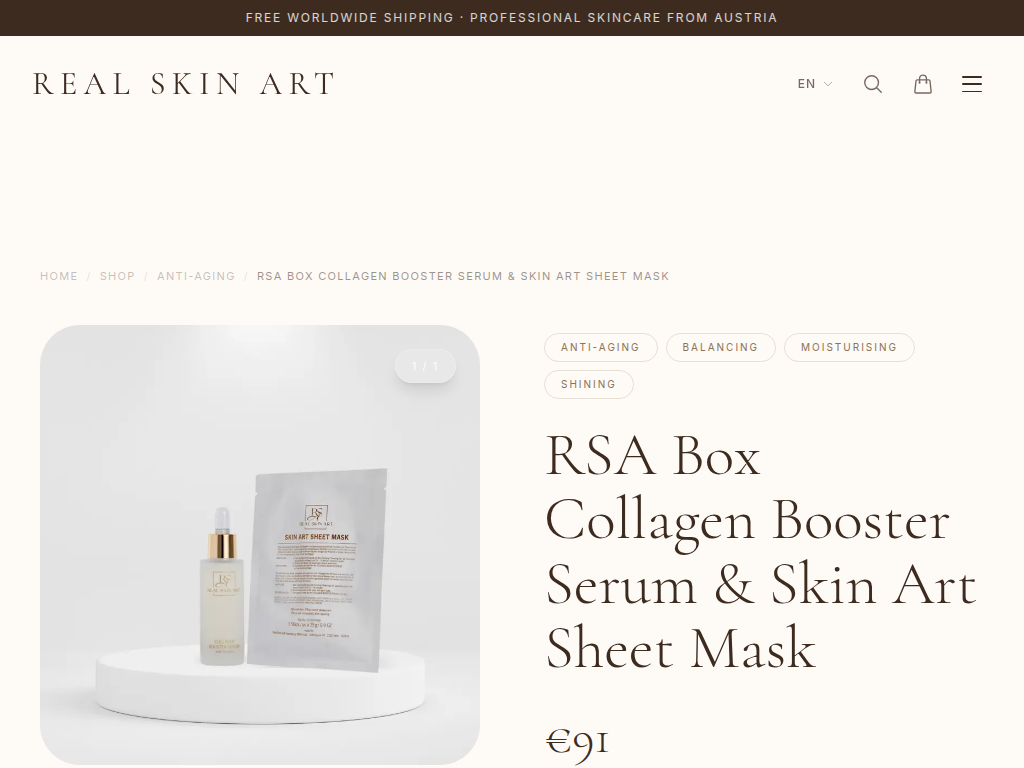Image resolution: width=1024 pixels, height=768 pixels.
Task: Click the 1 / 1 image counter
Action: pos(425,366)
